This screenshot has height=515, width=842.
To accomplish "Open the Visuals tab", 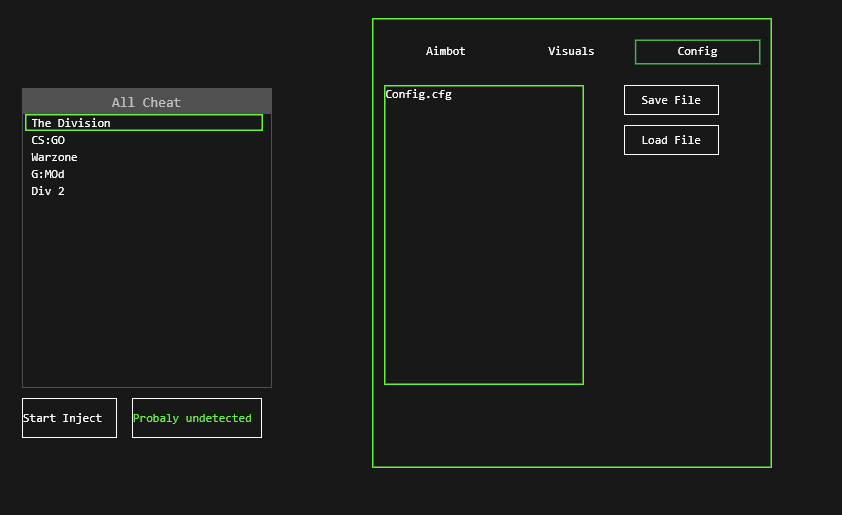I will (x=571, y=51).
